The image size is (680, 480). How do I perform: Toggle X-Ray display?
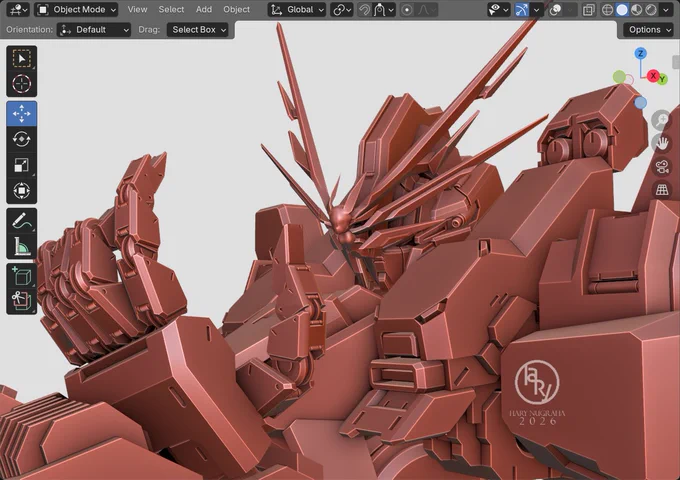588,10
